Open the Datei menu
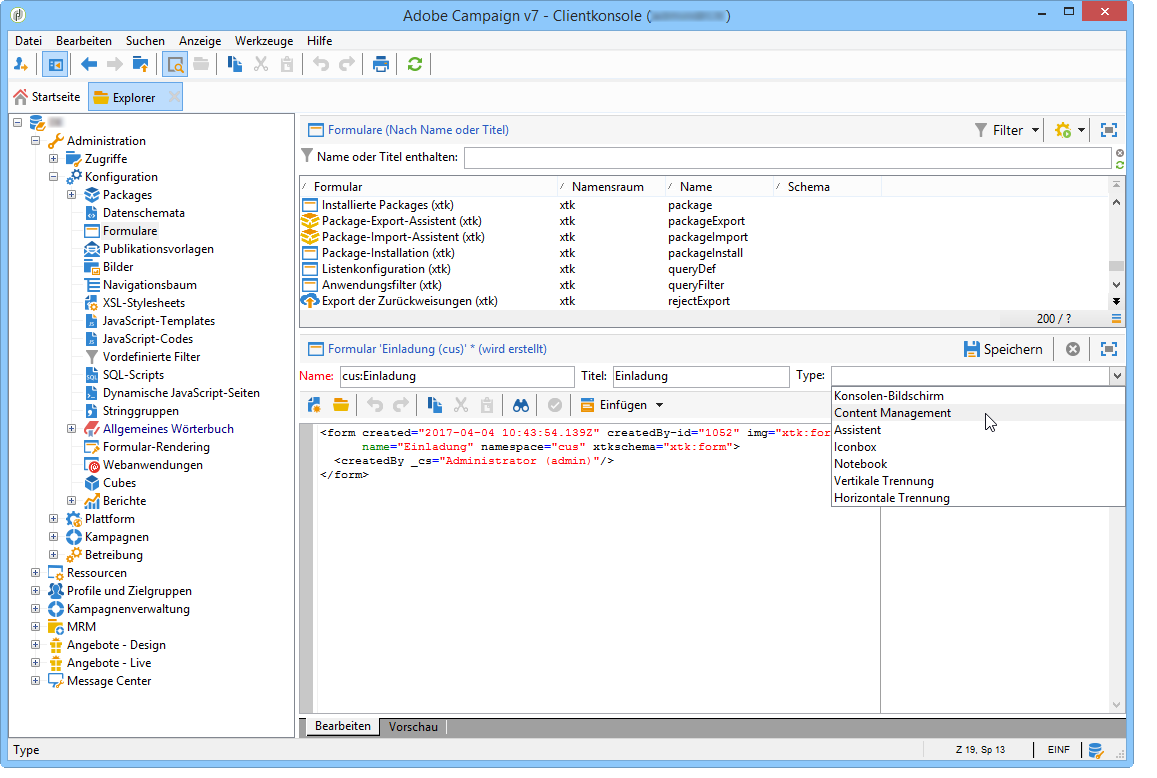This screenshot has height=778, width=1157. pyautogui.click(x=28, y=41)
